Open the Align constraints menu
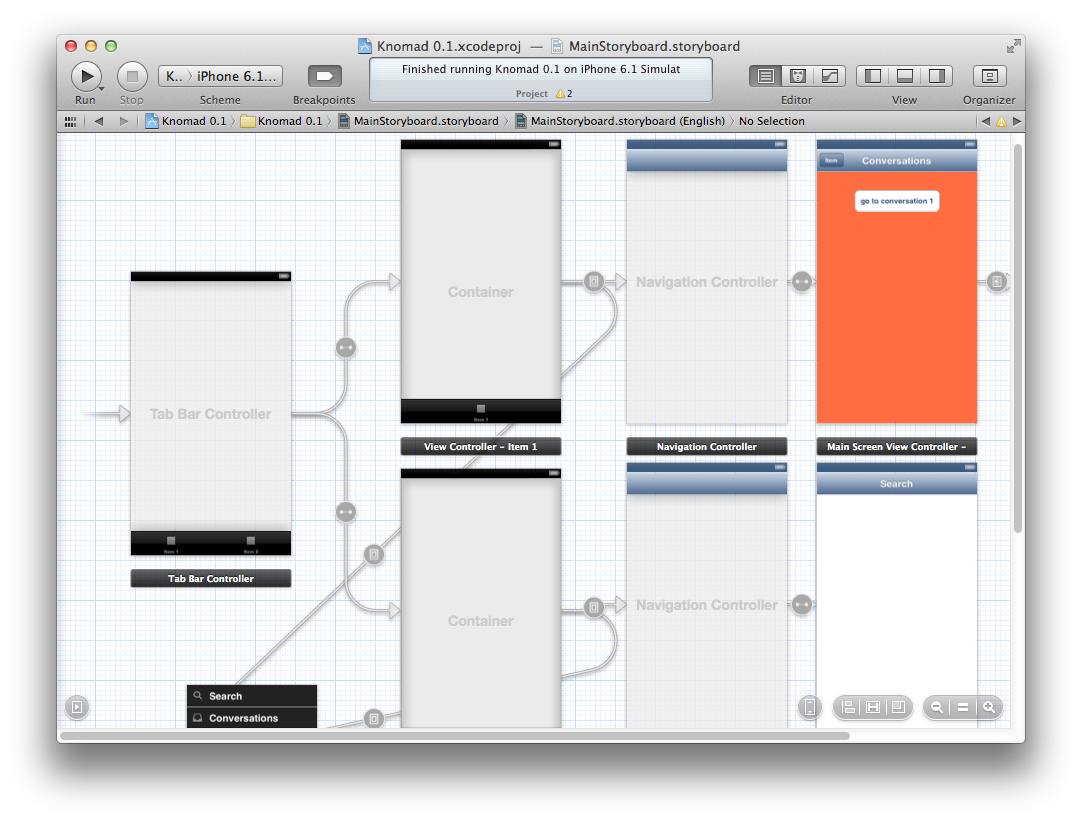The height and width of the screenshot is (822, 1082). pyautogui.click(x=849, y=707)
